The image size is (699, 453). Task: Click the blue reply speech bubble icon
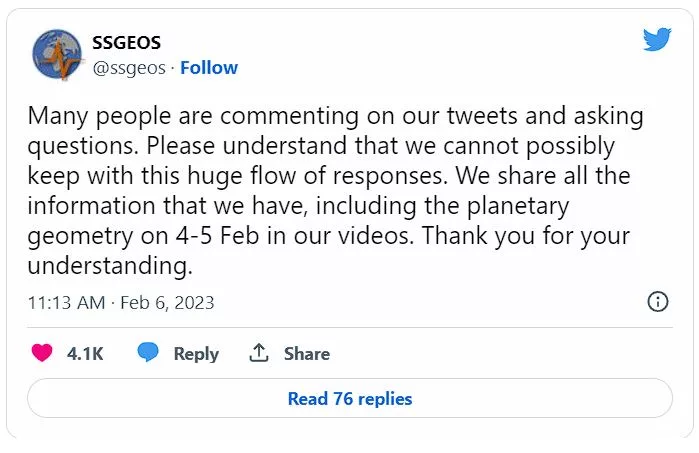[148, 352]
